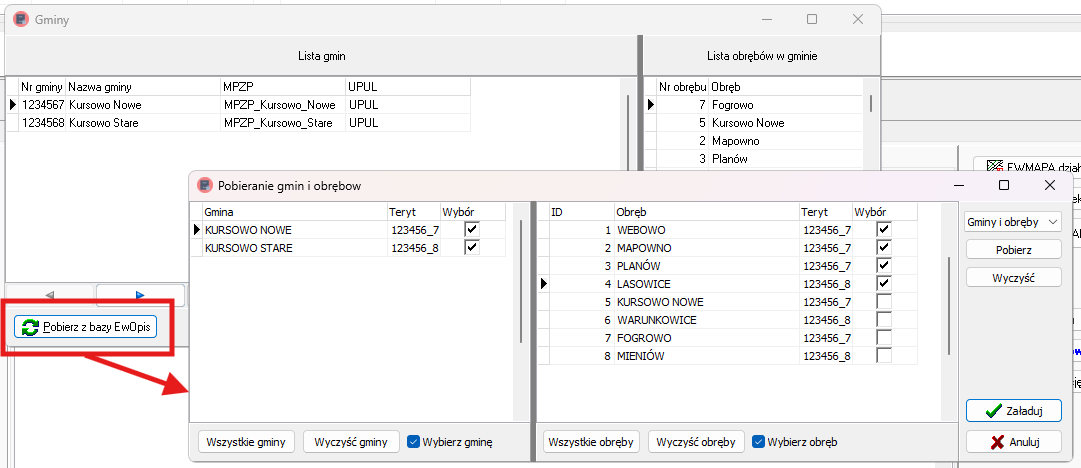Click MPZP_Kursowo_Nowe cell

tap(283, 105)
